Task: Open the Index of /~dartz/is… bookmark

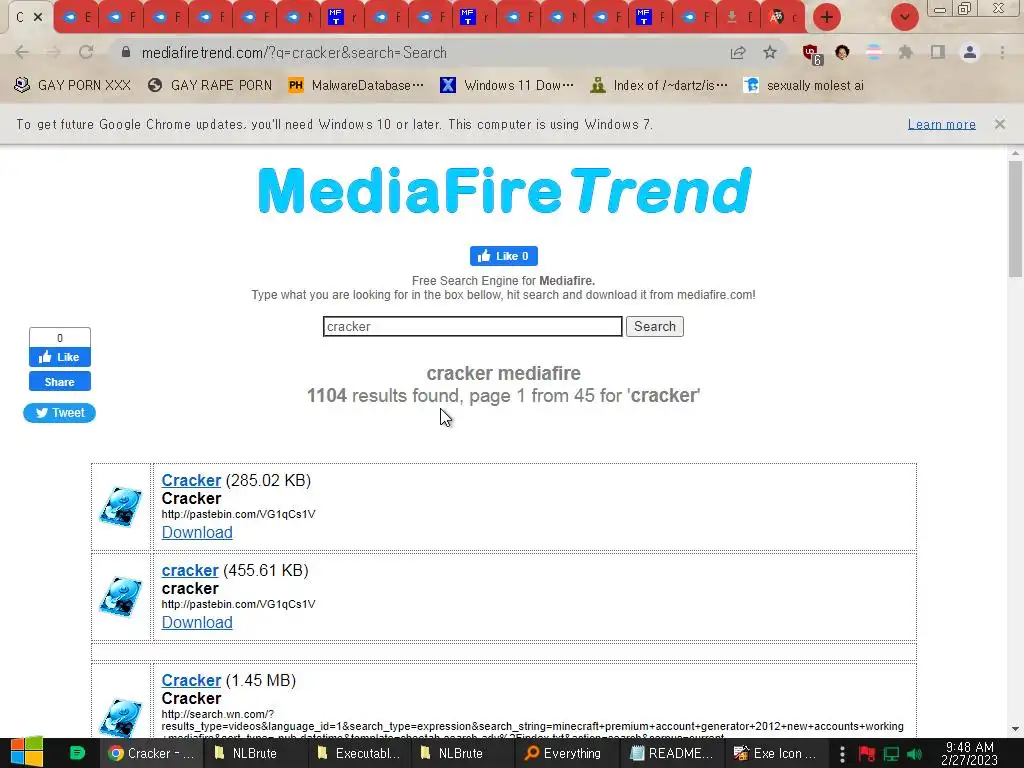Action: click(x=658, y=86)
